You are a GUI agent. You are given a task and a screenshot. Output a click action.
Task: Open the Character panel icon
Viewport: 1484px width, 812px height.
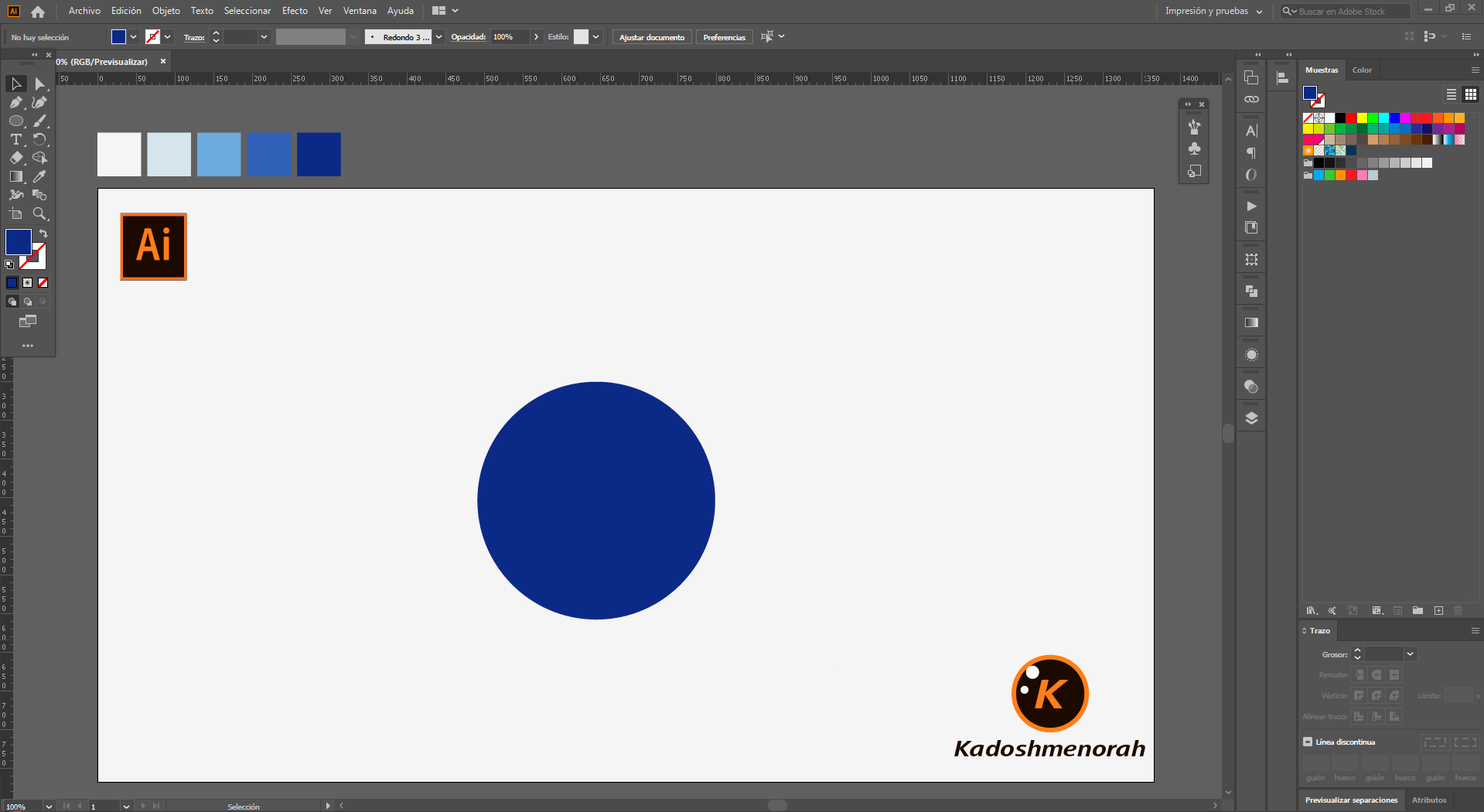click(x=1251, y=131)
